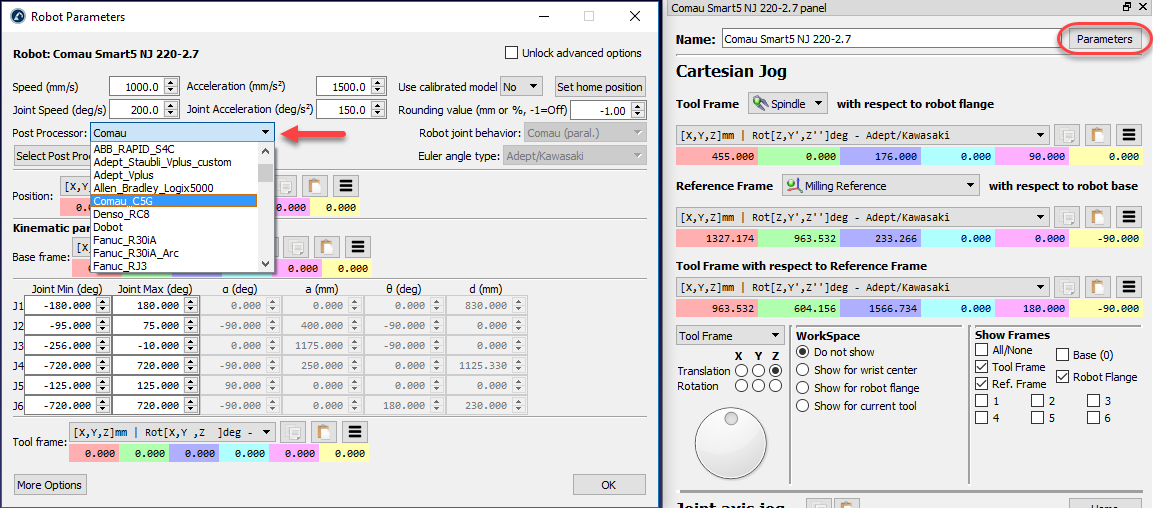Open pose format dropdown under Spindle tool frame
Image resolution: width=1153 pixels, height=508 pixels.
(863, 135)
